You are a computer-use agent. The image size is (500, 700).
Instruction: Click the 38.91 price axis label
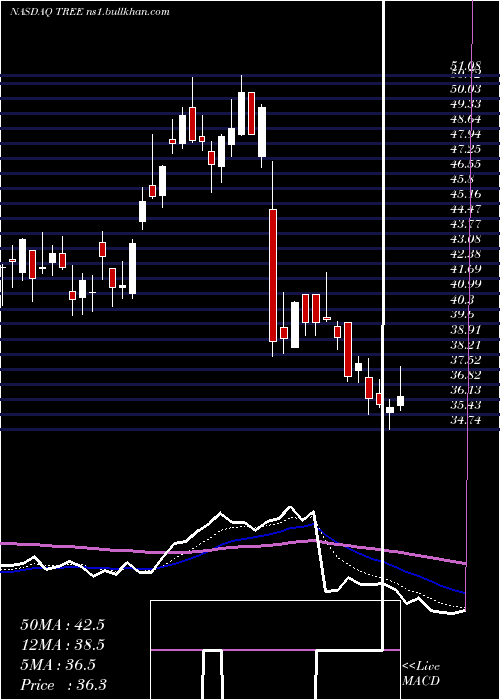click(465, 329)
